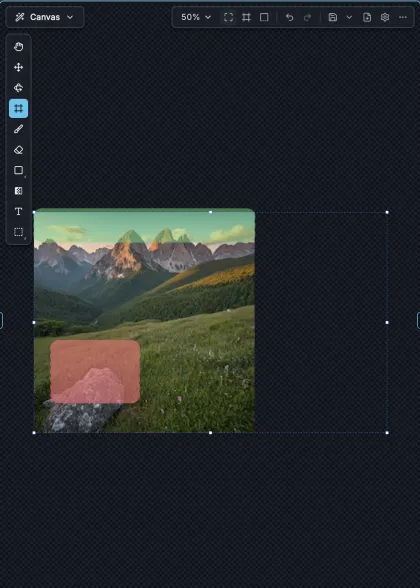Click the save floppy disk icon
This screenshot has height=588, width=420.
point(333,17)
